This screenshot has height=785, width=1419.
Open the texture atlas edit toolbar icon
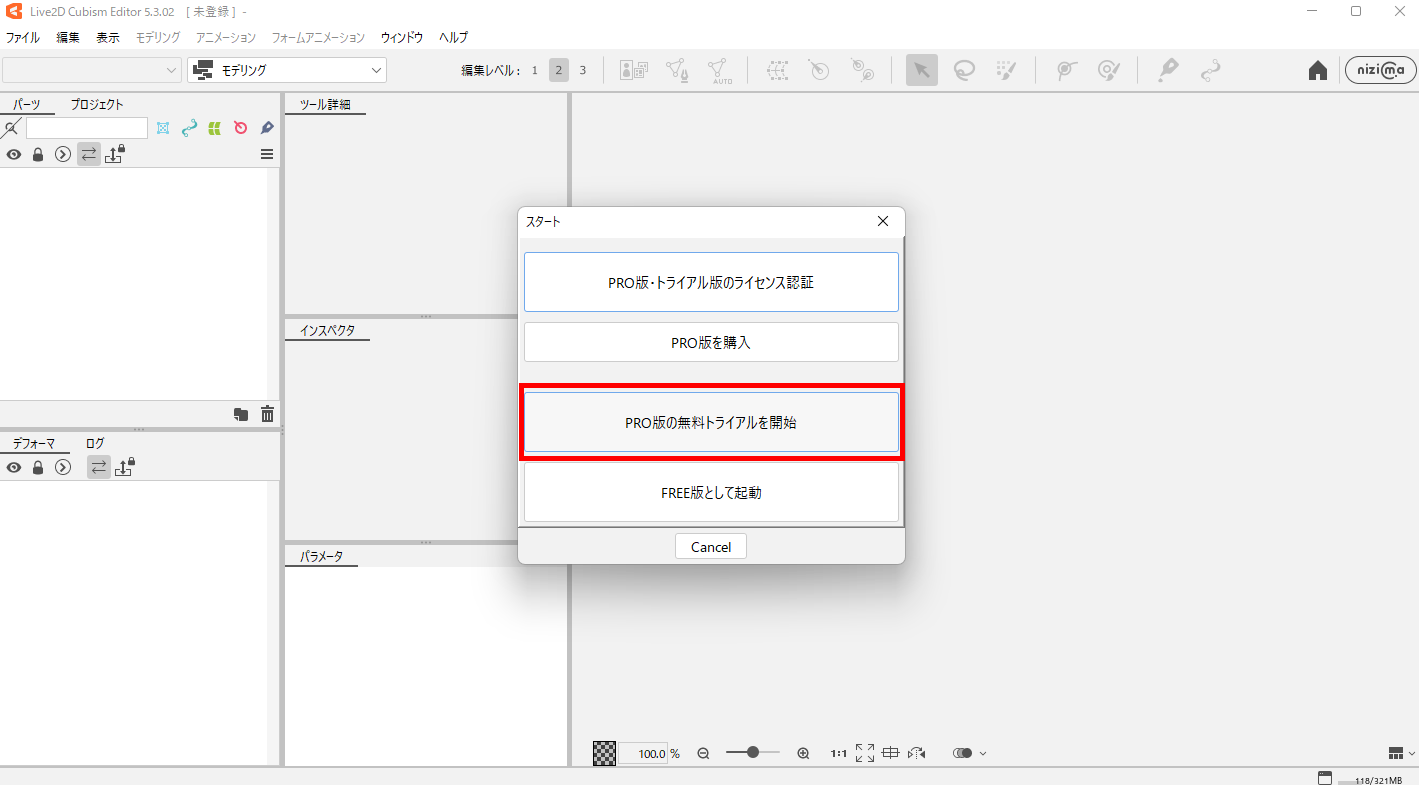[x=633, y=70]
